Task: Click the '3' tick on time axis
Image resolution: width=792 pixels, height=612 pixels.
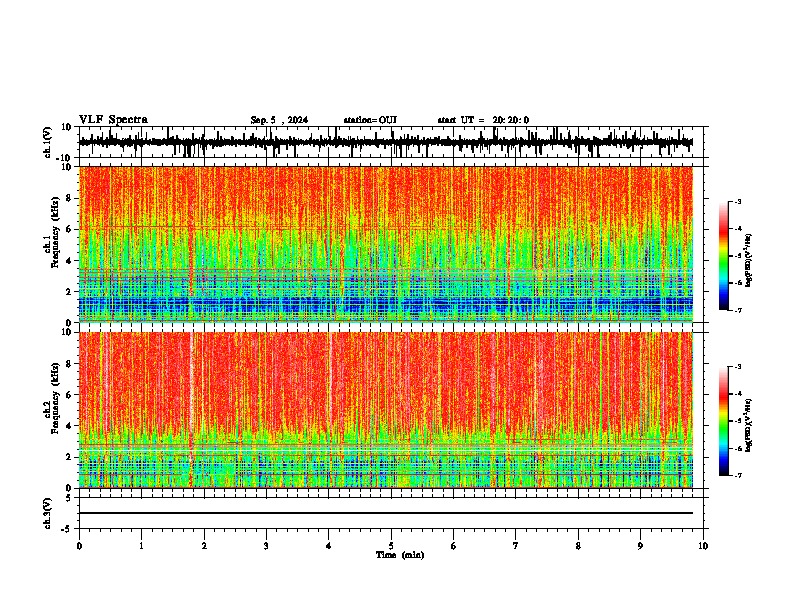Action: click(266, 546)
